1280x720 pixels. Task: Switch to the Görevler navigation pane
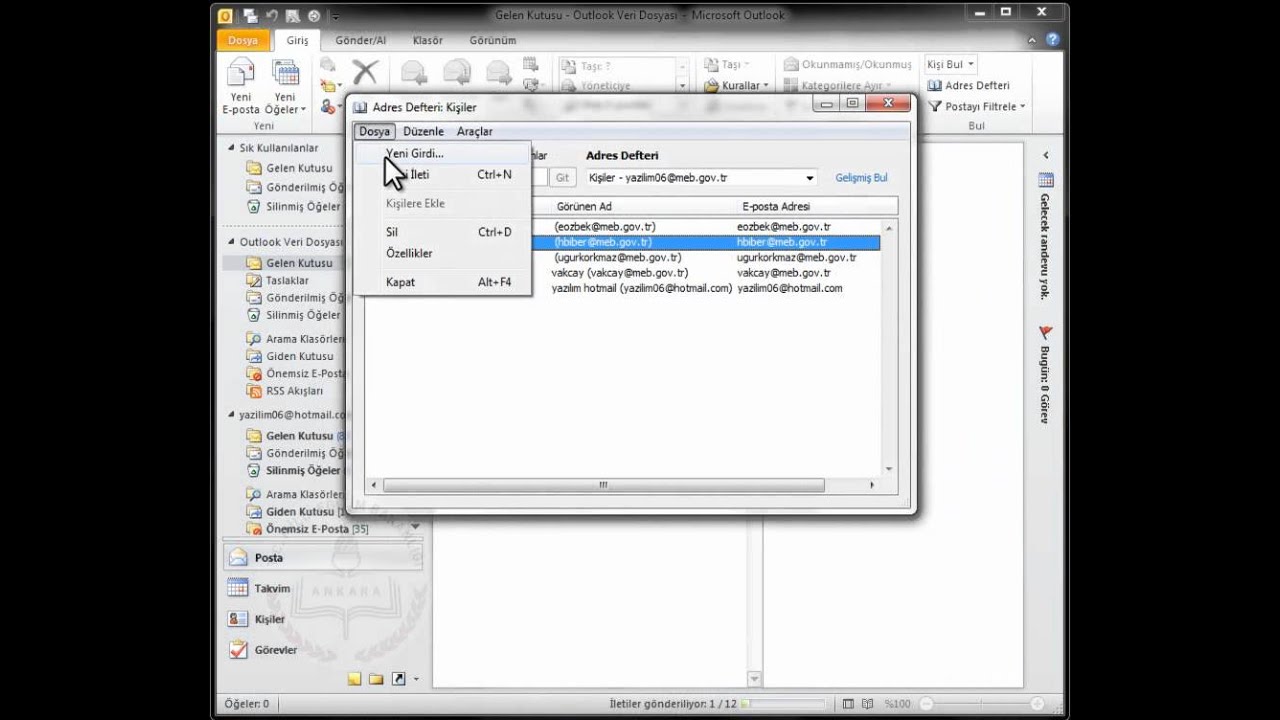tap(323, 650)
